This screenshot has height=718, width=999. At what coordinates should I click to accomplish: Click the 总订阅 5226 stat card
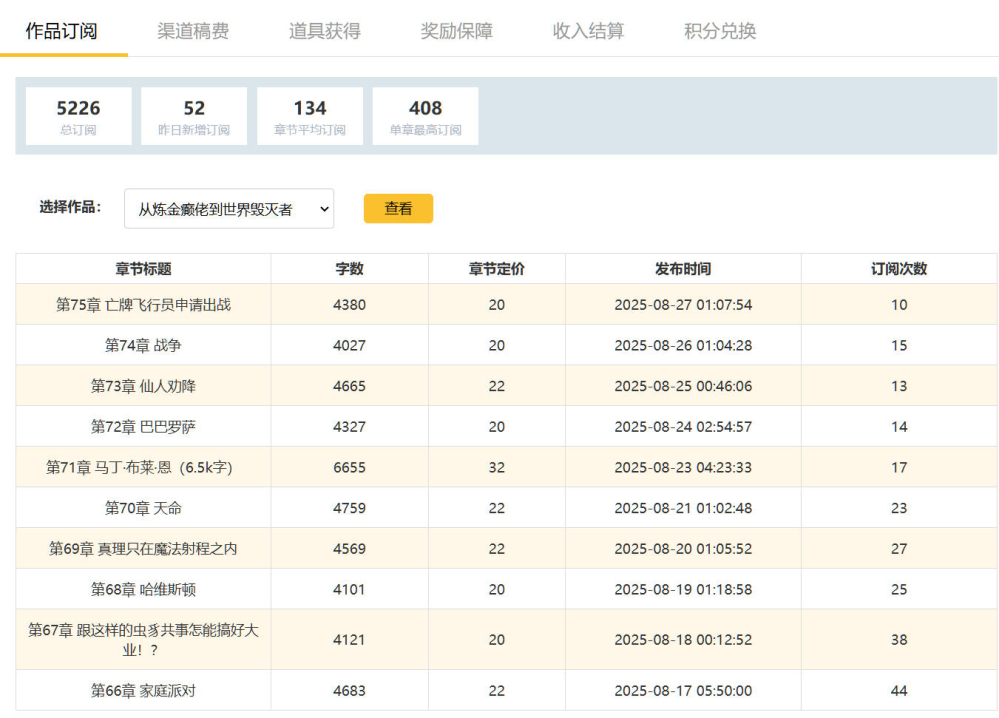78,116
